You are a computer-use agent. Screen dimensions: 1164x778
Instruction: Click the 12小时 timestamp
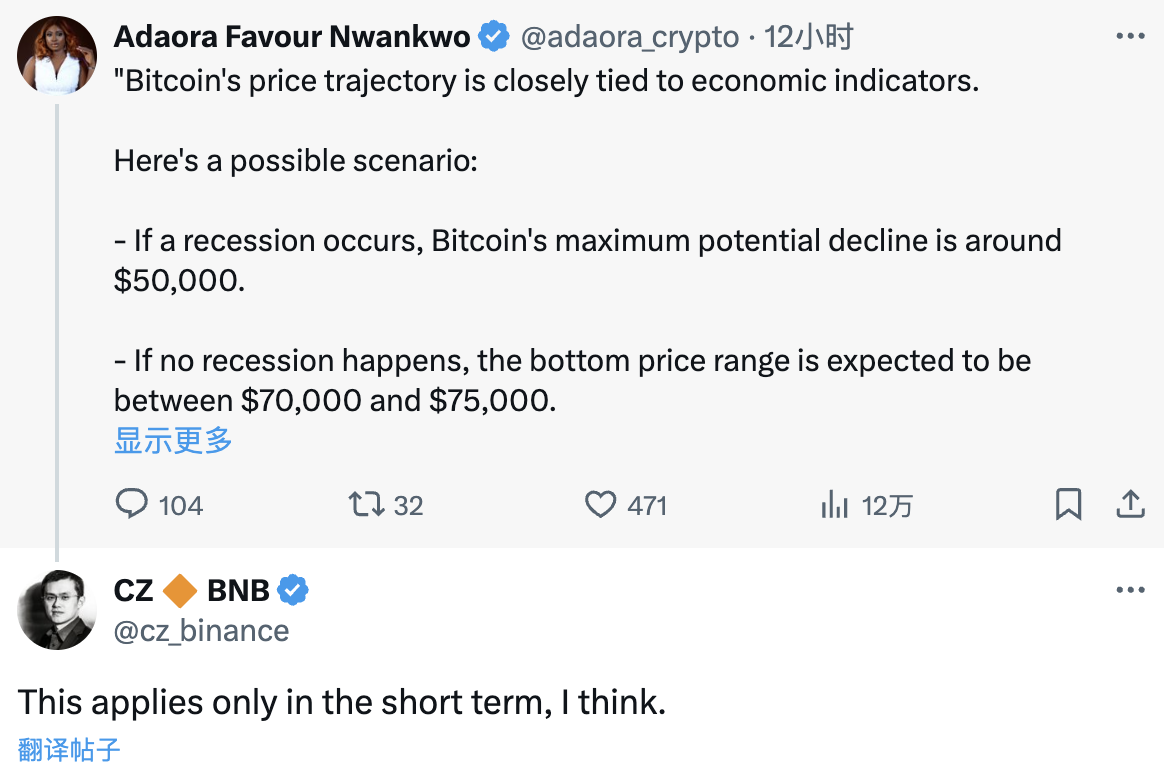[809, 38]
